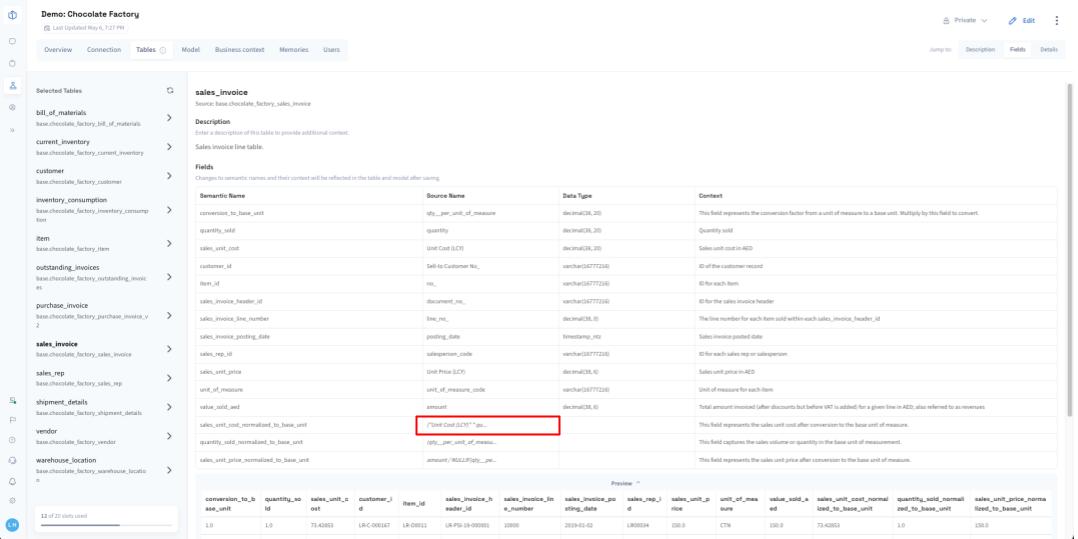
Task: Click the LN user avatar
Action: 12,524
